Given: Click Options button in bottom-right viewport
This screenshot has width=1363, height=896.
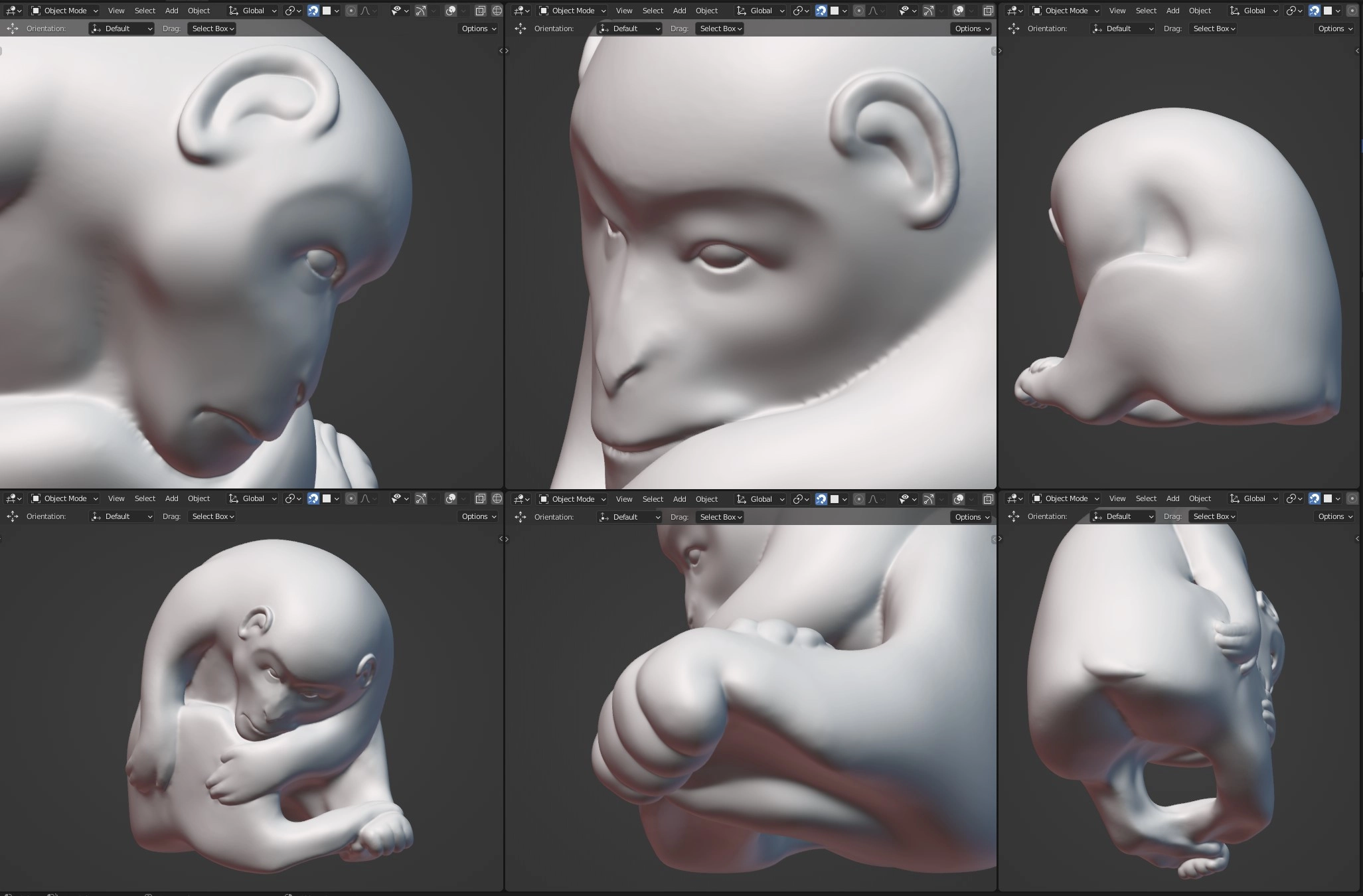Looking at the screenshot, I should coord(1335,516).
